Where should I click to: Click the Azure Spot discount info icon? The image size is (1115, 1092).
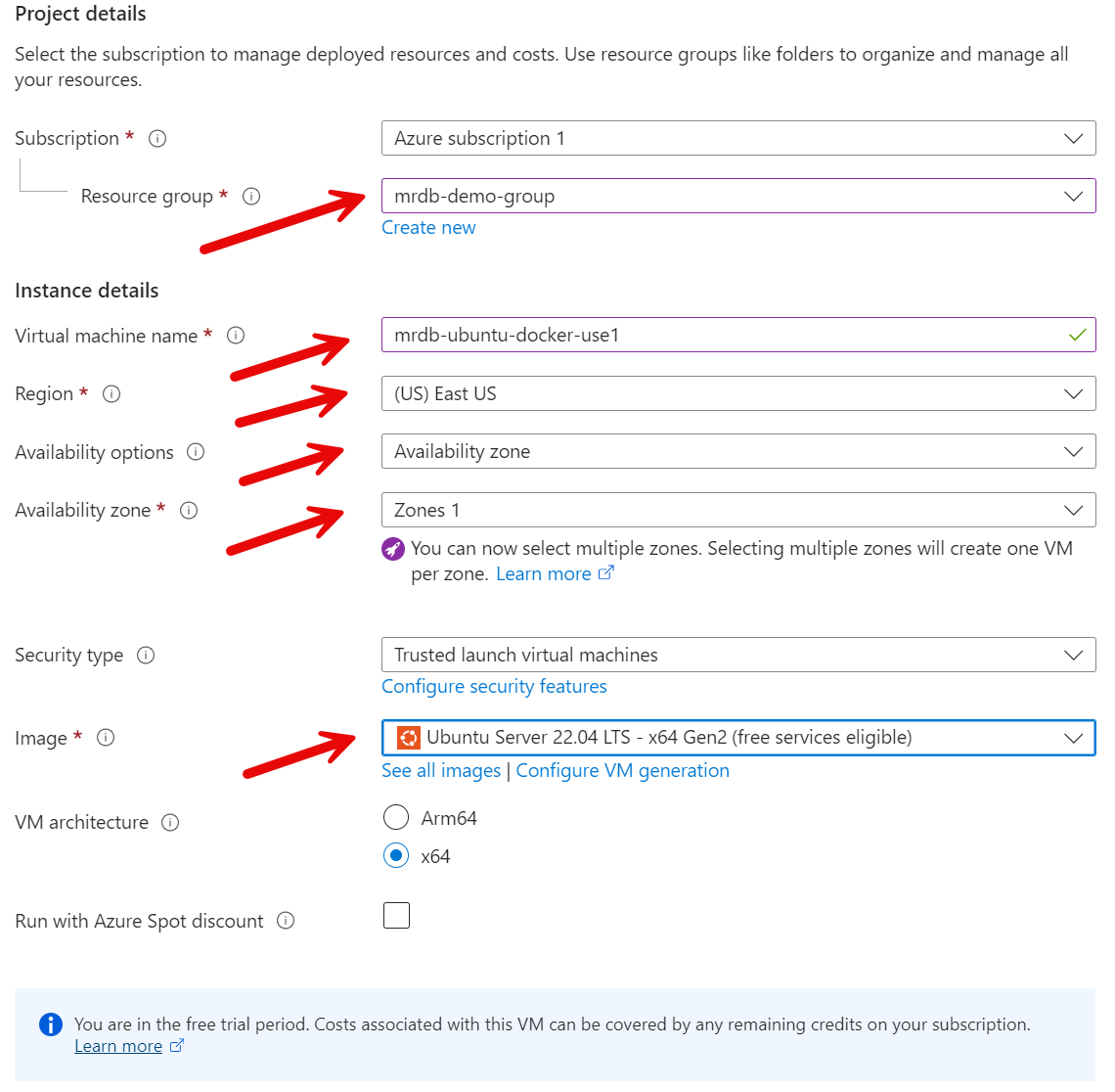tap(286, 921)
